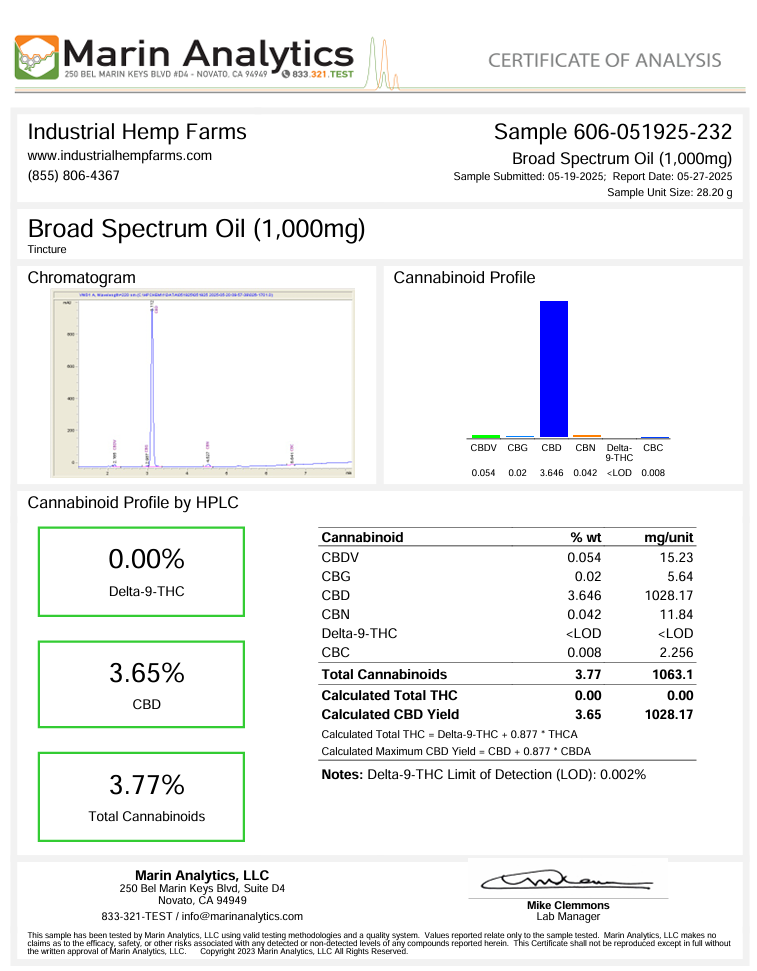Click the green CBDV bar in chart
The image size is (757, 971).
tap(486, 436)
